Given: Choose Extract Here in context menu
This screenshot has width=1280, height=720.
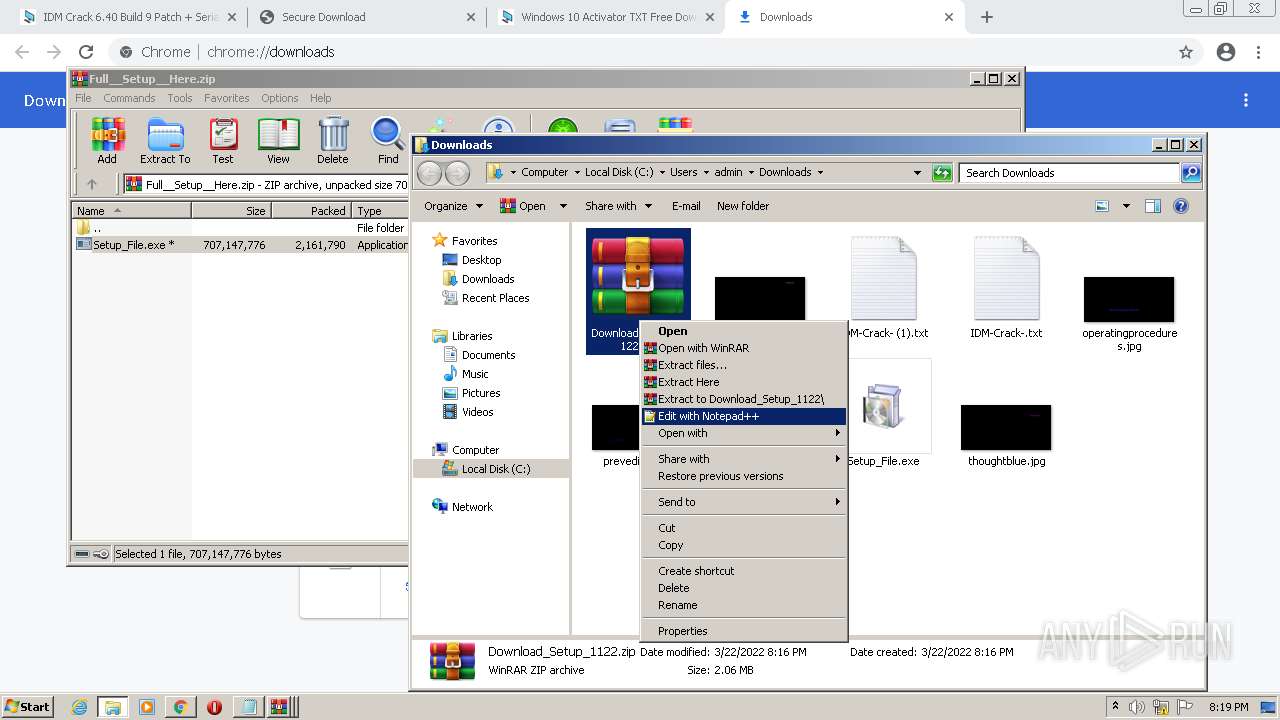Looking at the screenshot, I should [x=744, y=382].
